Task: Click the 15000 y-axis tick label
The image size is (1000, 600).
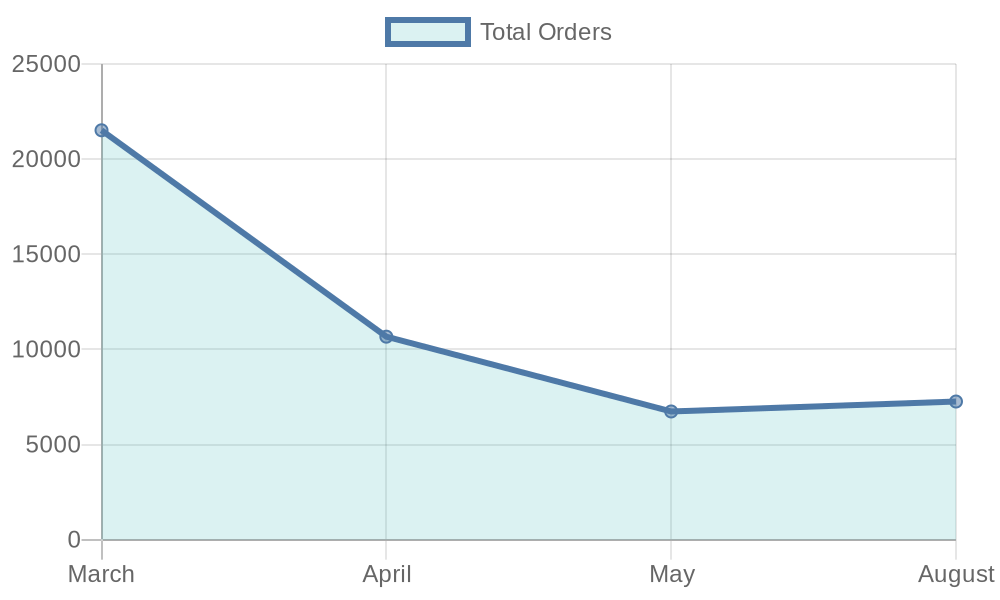Action: tap(46, 254)
